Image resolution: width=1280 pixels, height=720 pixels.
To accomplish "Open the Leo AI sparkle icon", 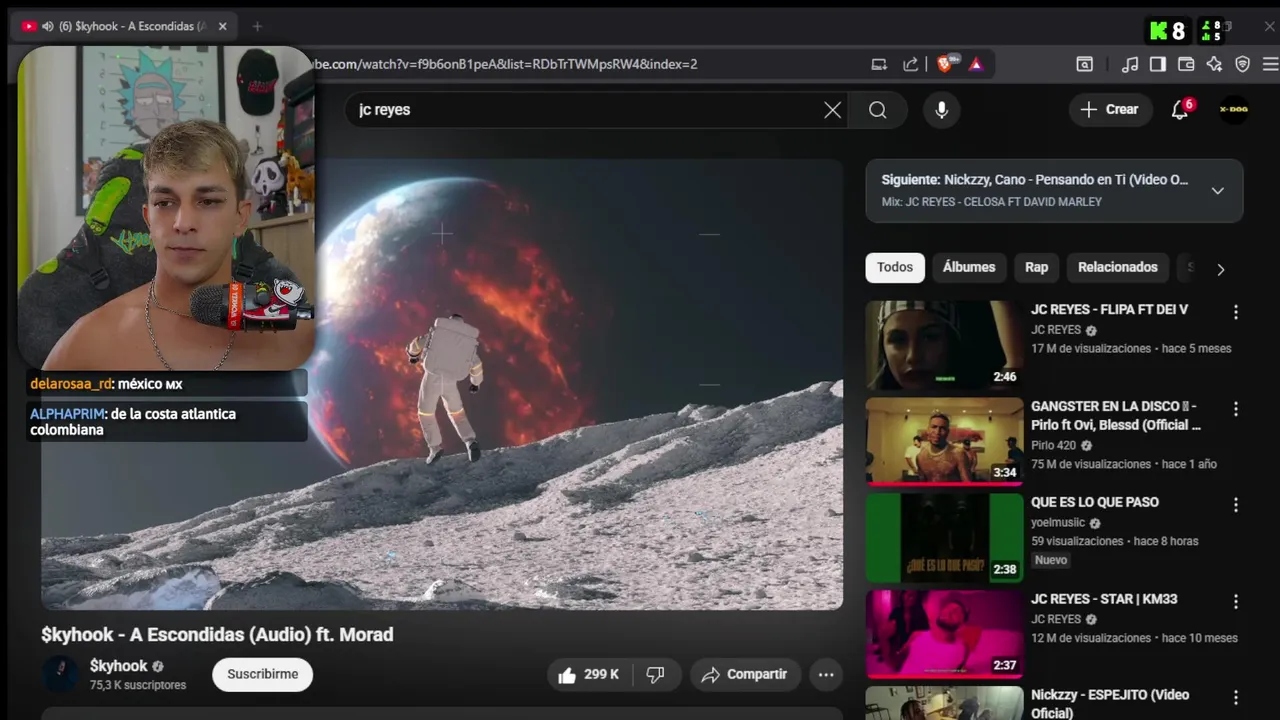I will 1214,64.
